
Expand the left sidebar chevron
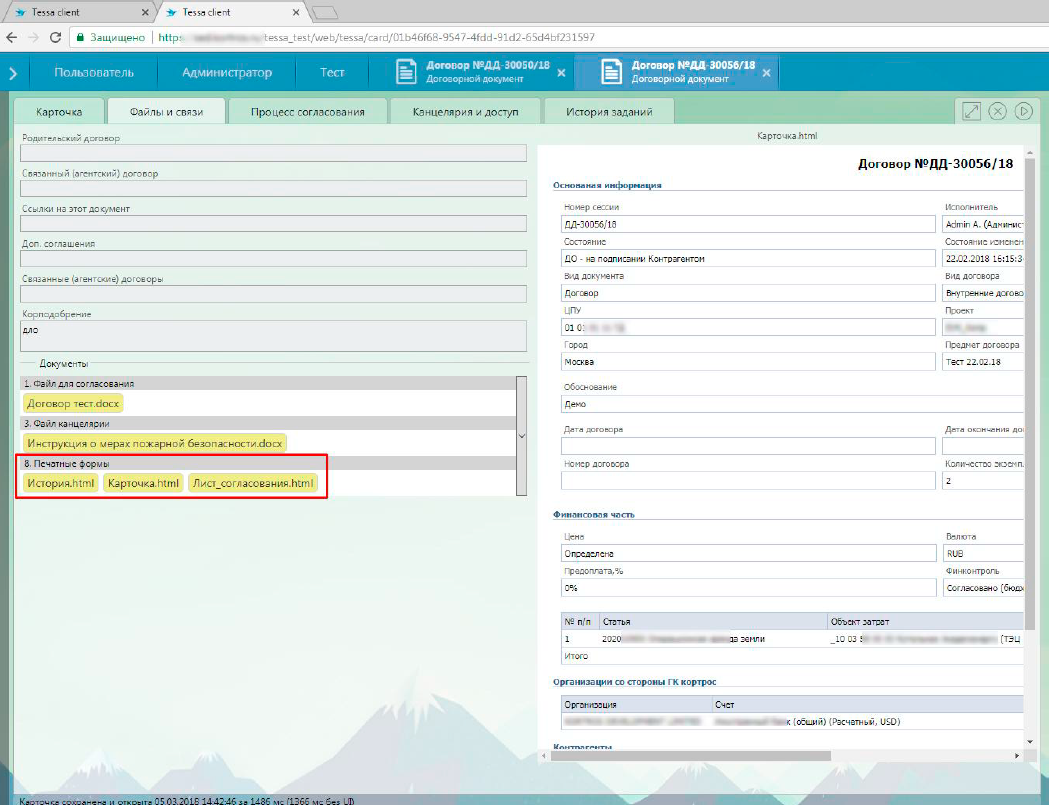(13, 73)
